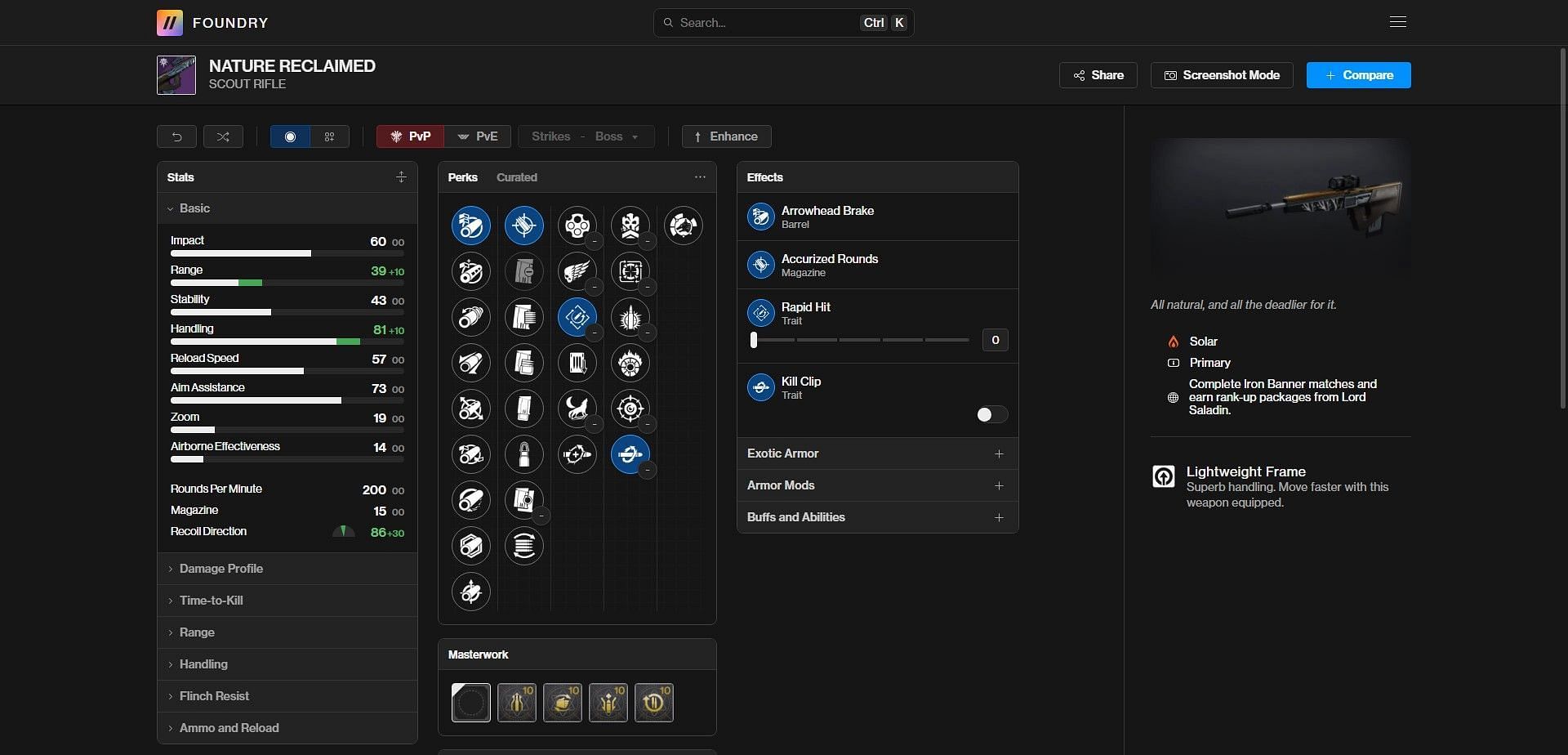Expand the Buffs and Abilities row
The image size is (1568, 755).
pos(877,517)
